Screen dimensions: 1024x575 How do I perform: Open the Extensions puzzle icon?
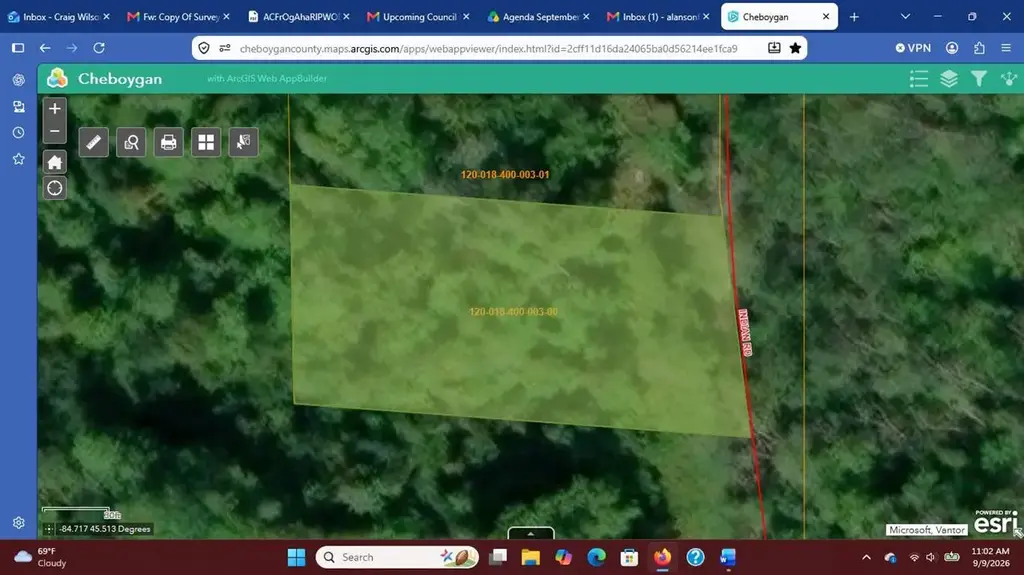click(979, 48)
